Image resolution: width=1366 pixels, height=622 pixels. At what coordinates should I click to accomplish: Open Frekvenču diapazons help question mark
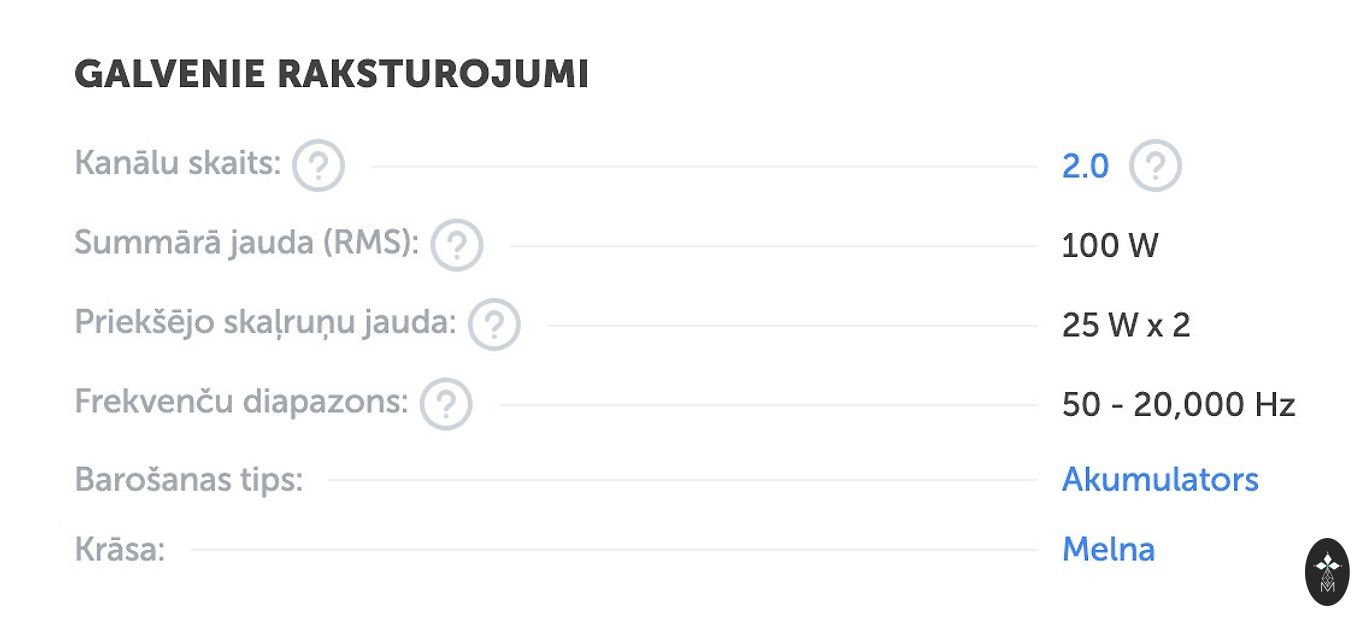click(x=446, y=404)
